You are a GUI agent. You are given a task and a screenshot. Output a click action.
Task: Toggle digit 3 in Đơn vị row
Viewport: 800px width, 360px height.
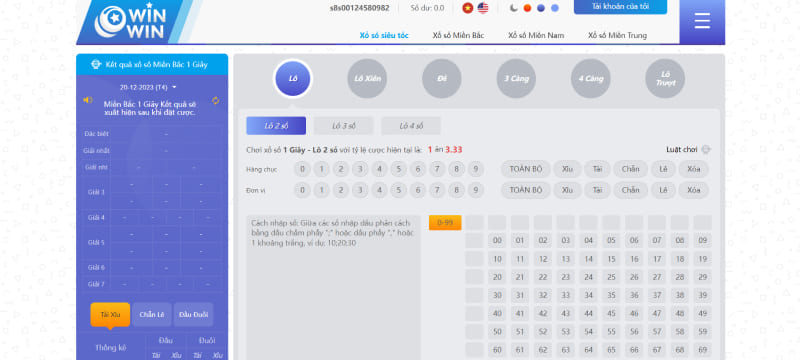pyautogui.click(x=360, y=190)
